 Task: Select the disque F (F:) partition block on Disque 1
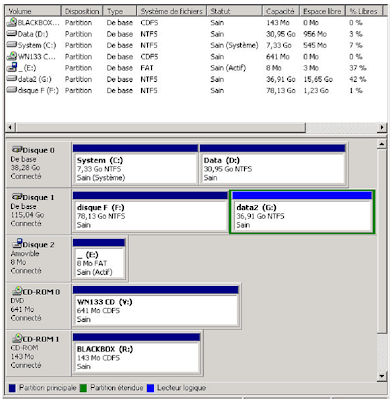[150, 212]
